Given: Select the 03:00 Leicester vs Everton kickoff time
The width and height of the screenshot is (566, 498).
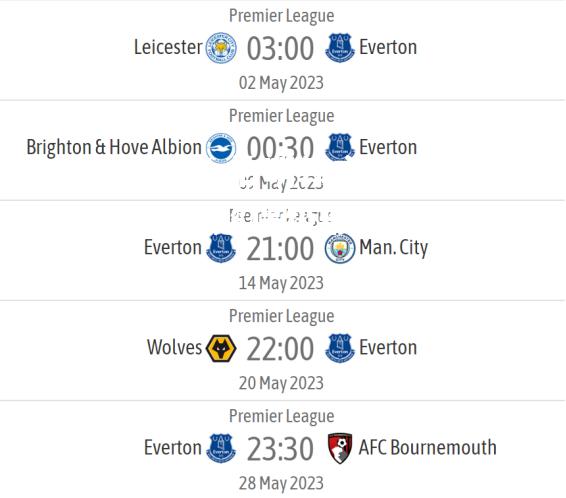Looking at the screenshot, I should point(280,48).
